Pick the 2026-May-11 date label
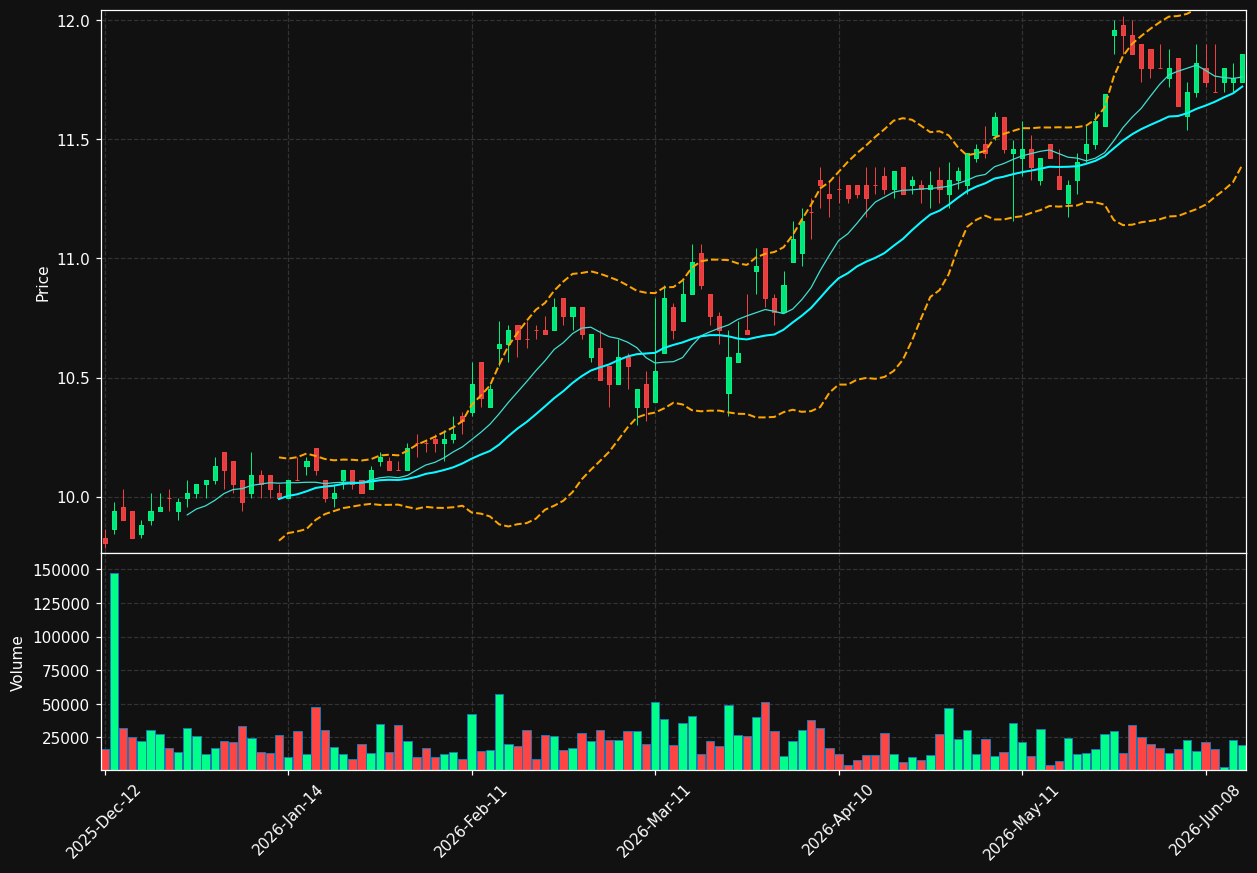Screen dimensions: 1257x873 1021,821
